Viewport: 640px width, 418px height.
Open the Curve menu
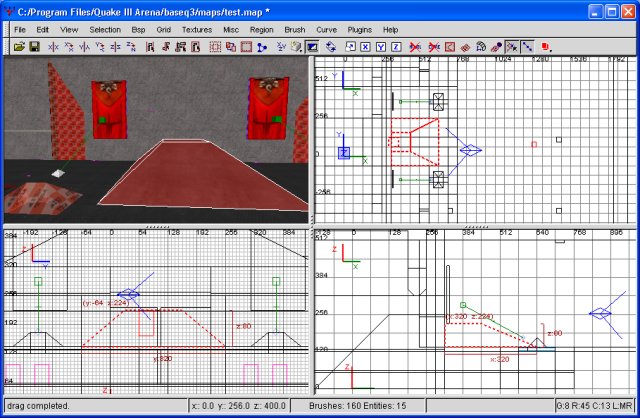(327, 30)
